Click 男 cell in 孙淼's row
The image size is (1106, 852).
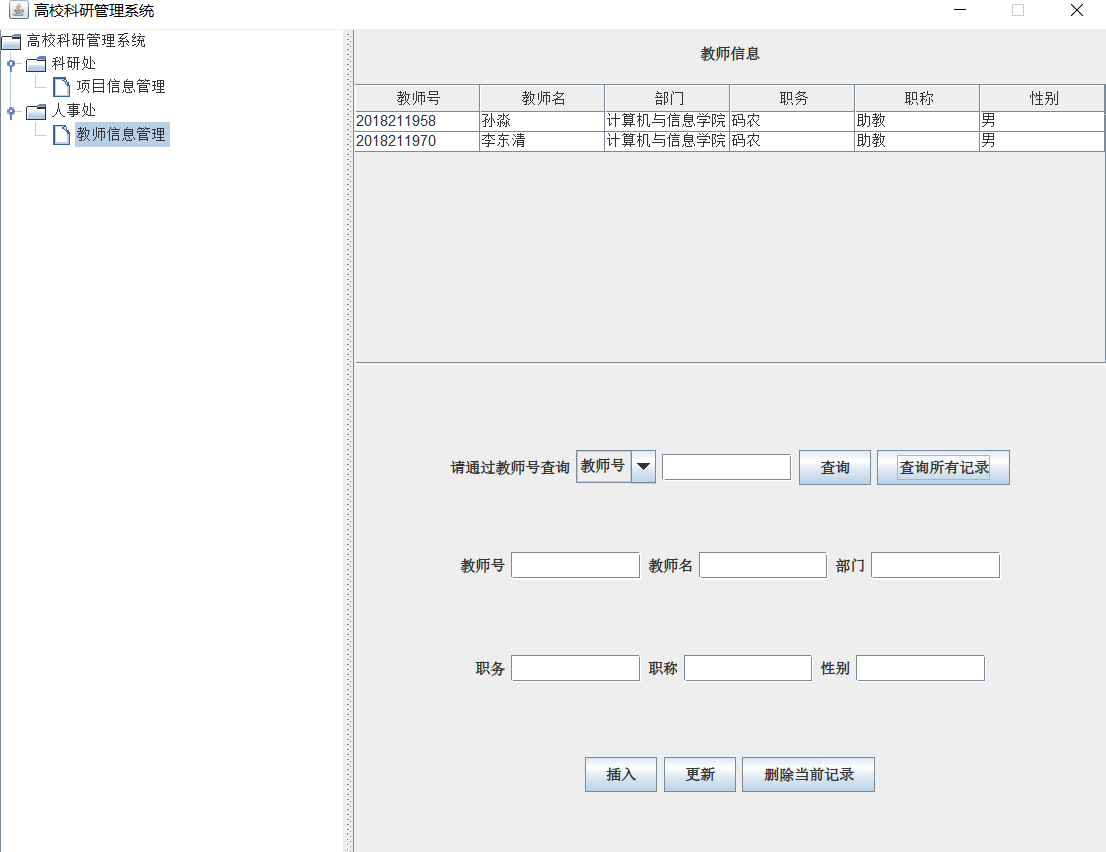click(x=1042, y=121)
